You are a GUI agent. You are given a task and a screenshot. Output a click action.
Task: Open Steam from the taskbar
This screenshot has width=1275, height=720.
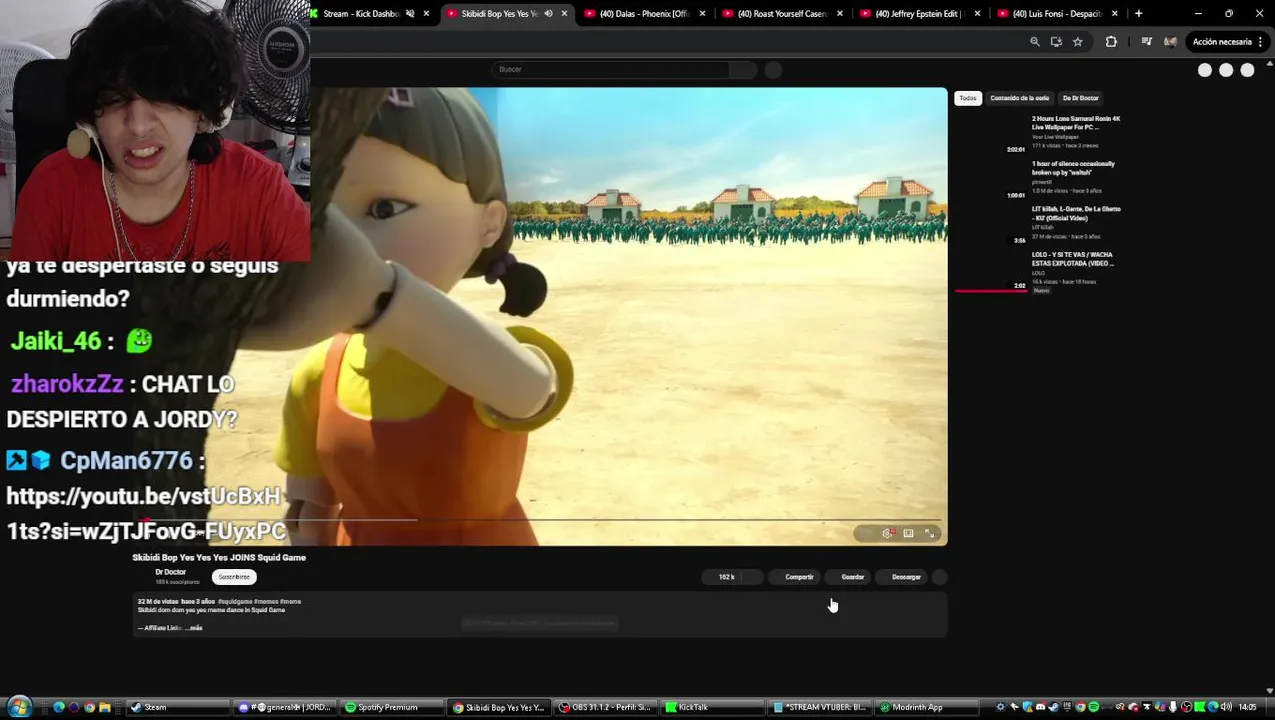tap(178, 707)
